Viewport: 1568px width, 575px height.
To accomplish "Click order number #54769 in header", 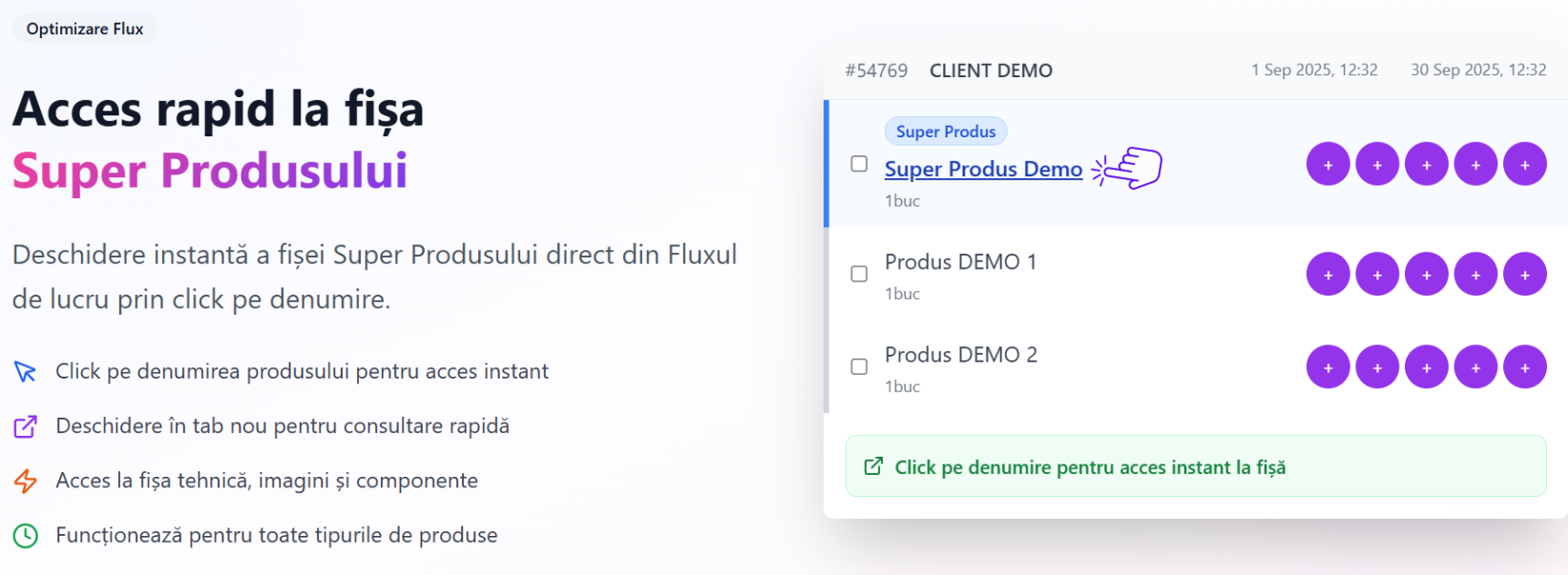I will click(x=876, y=71).
